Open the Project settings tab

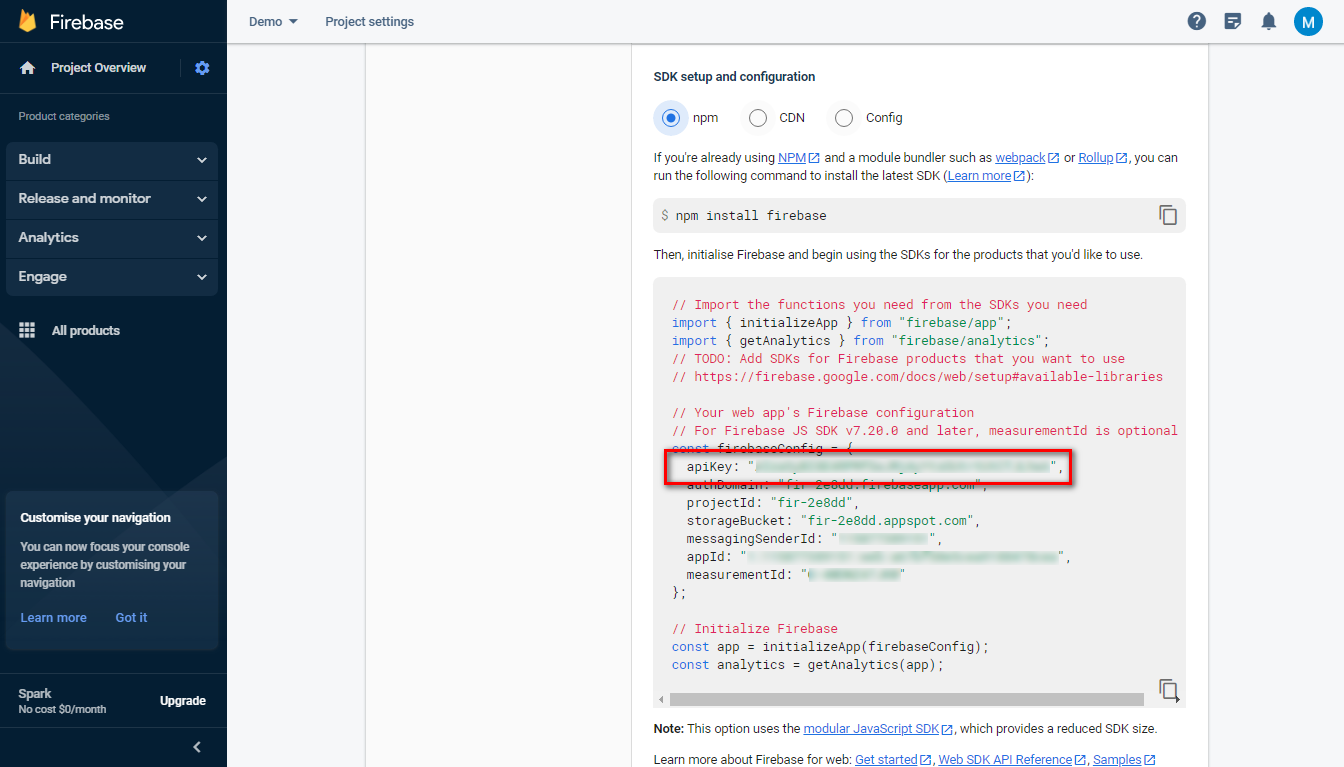[369, 21]
